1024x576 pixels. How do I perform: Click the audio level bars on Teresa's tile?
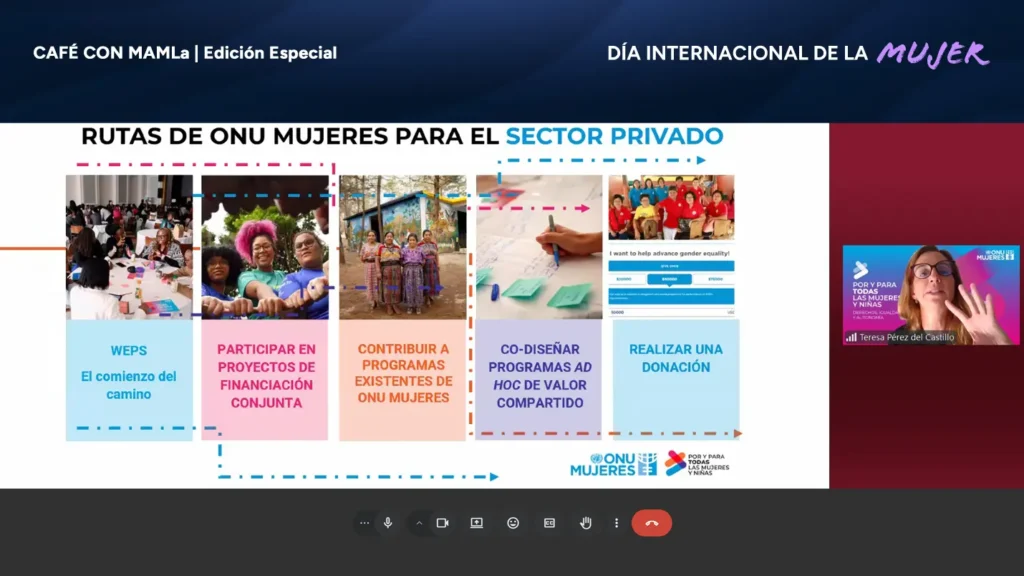click(x=851, y=338)
